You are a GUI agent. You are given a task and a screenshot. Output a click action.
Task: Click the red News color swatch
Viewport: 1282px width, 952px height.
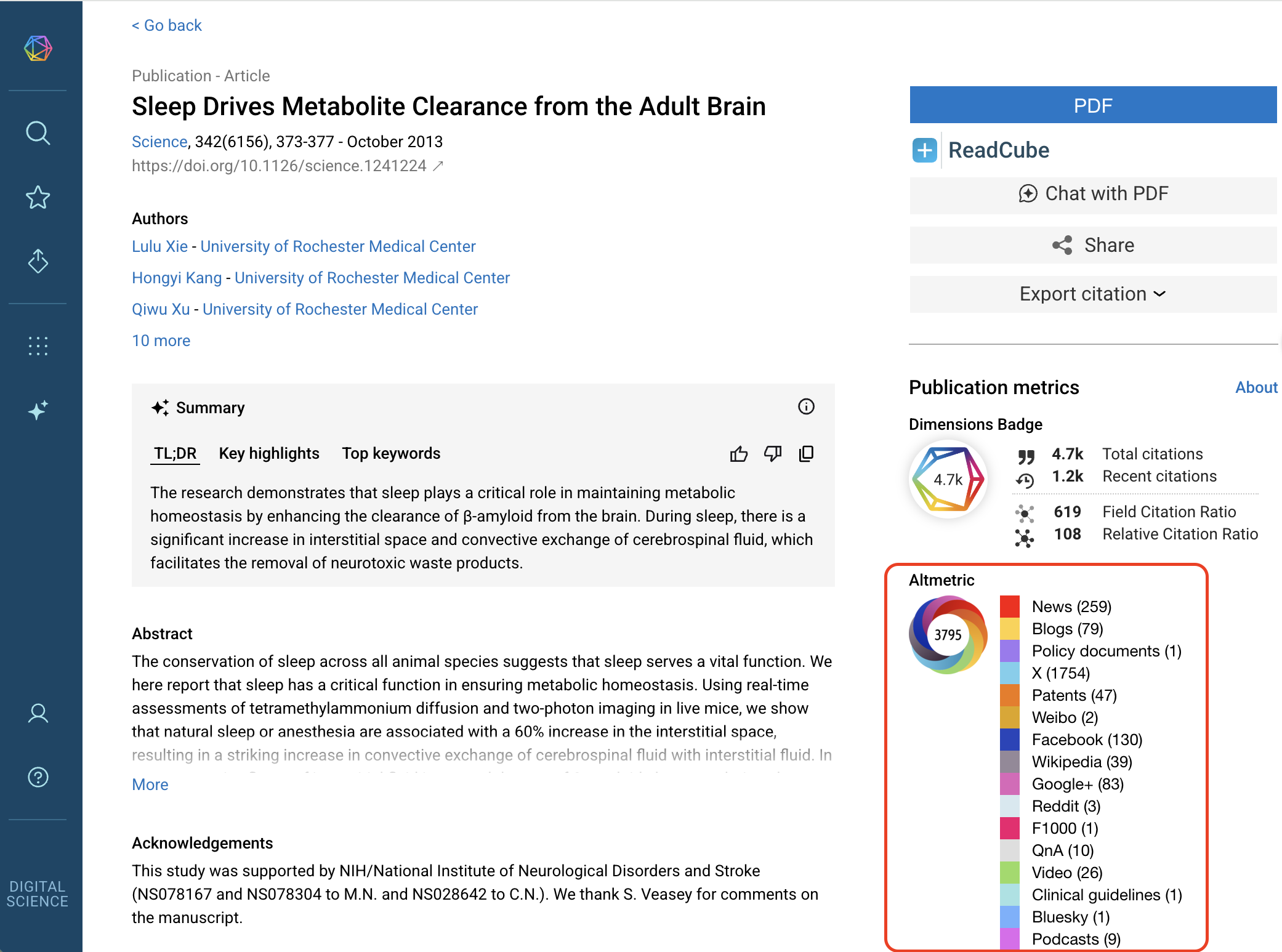(x=1010, y=607)
